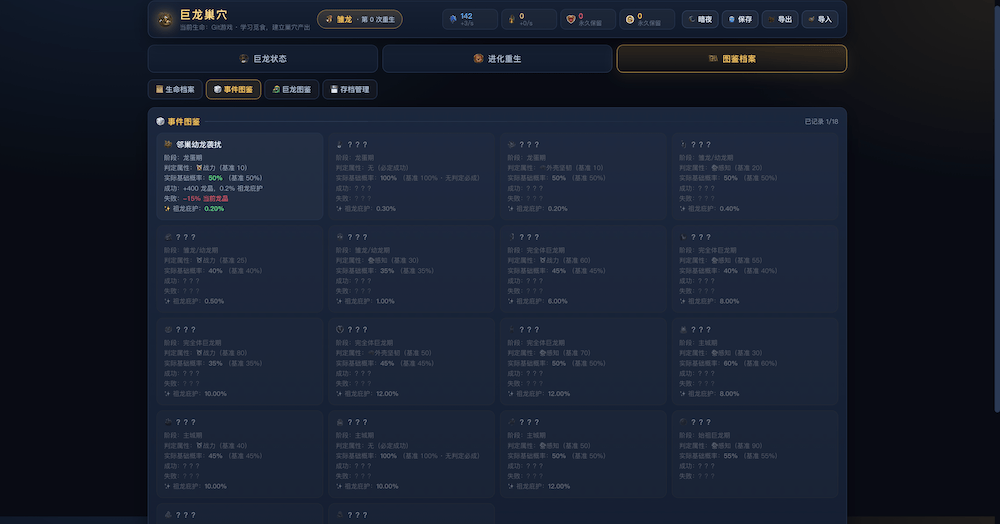The width and height of the screenshot is (1000, 524).
Task: Click the 成功:+400 龙晶 line
Action: 213,188
